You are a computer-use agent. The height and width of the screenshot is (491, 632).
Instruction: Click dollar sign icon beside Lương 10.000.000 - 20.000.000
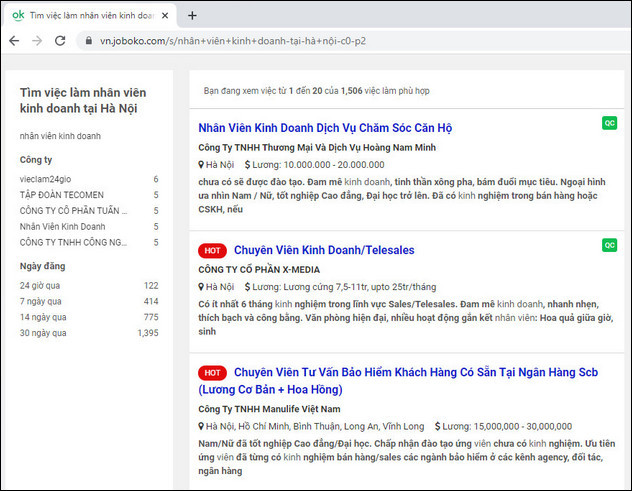(x=247, y=164)
